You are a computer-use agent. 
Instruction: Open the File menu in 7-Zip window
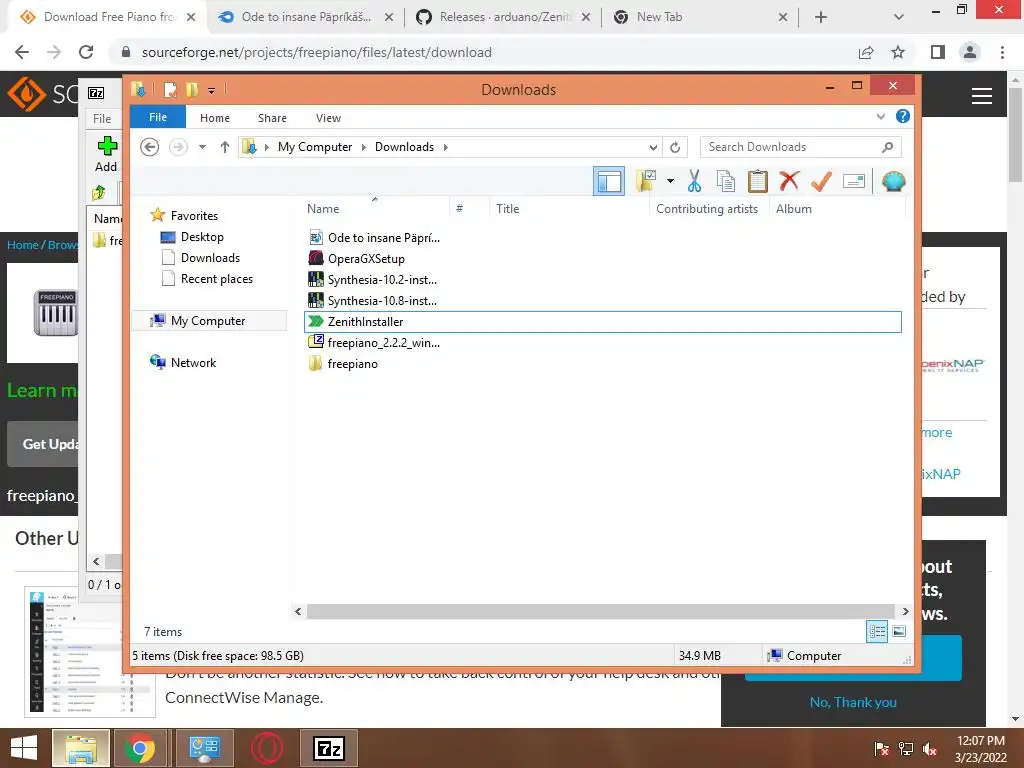[x=102, y=118]
